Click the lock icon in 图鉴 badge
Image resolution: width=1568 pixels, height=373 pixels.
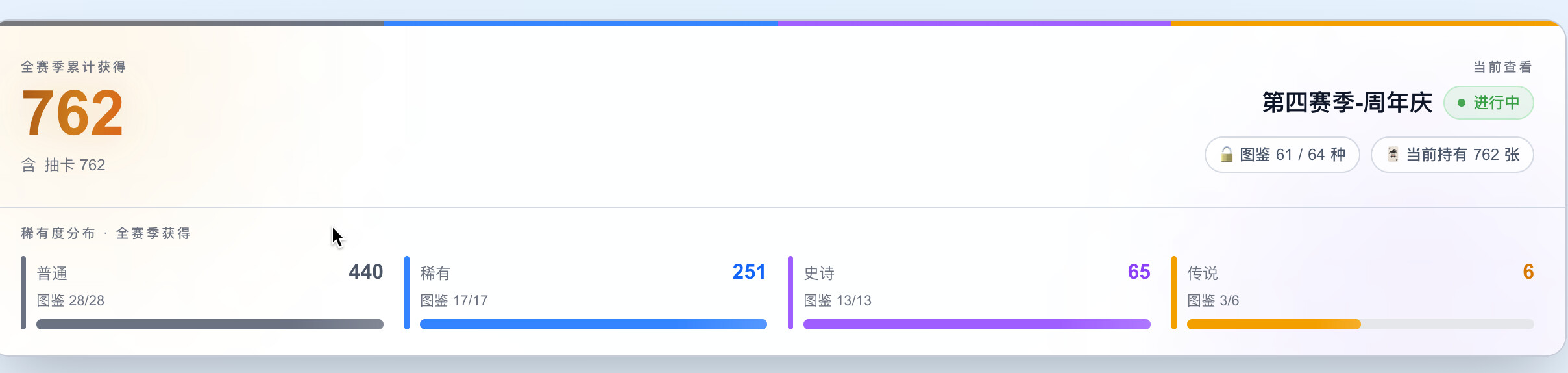(1227, 155)
